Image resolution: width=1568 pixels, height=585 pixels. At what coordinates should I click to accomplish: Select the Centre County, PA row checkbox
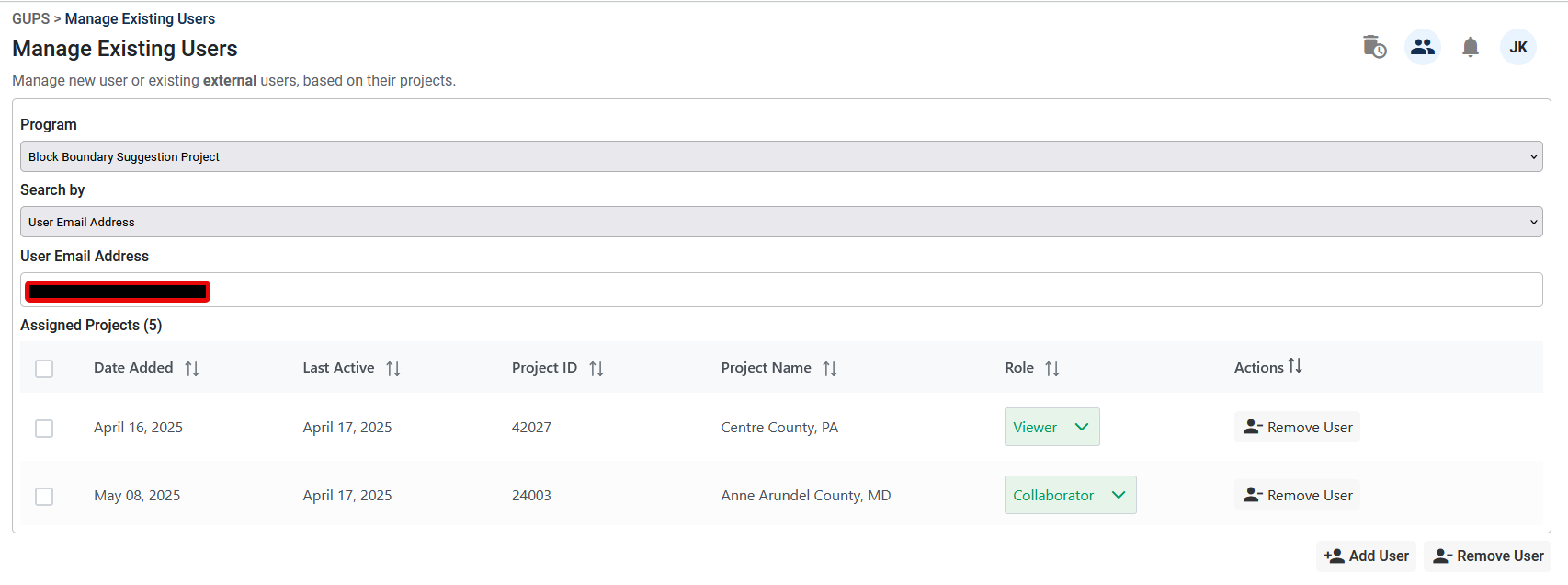(x=44, y=429)
